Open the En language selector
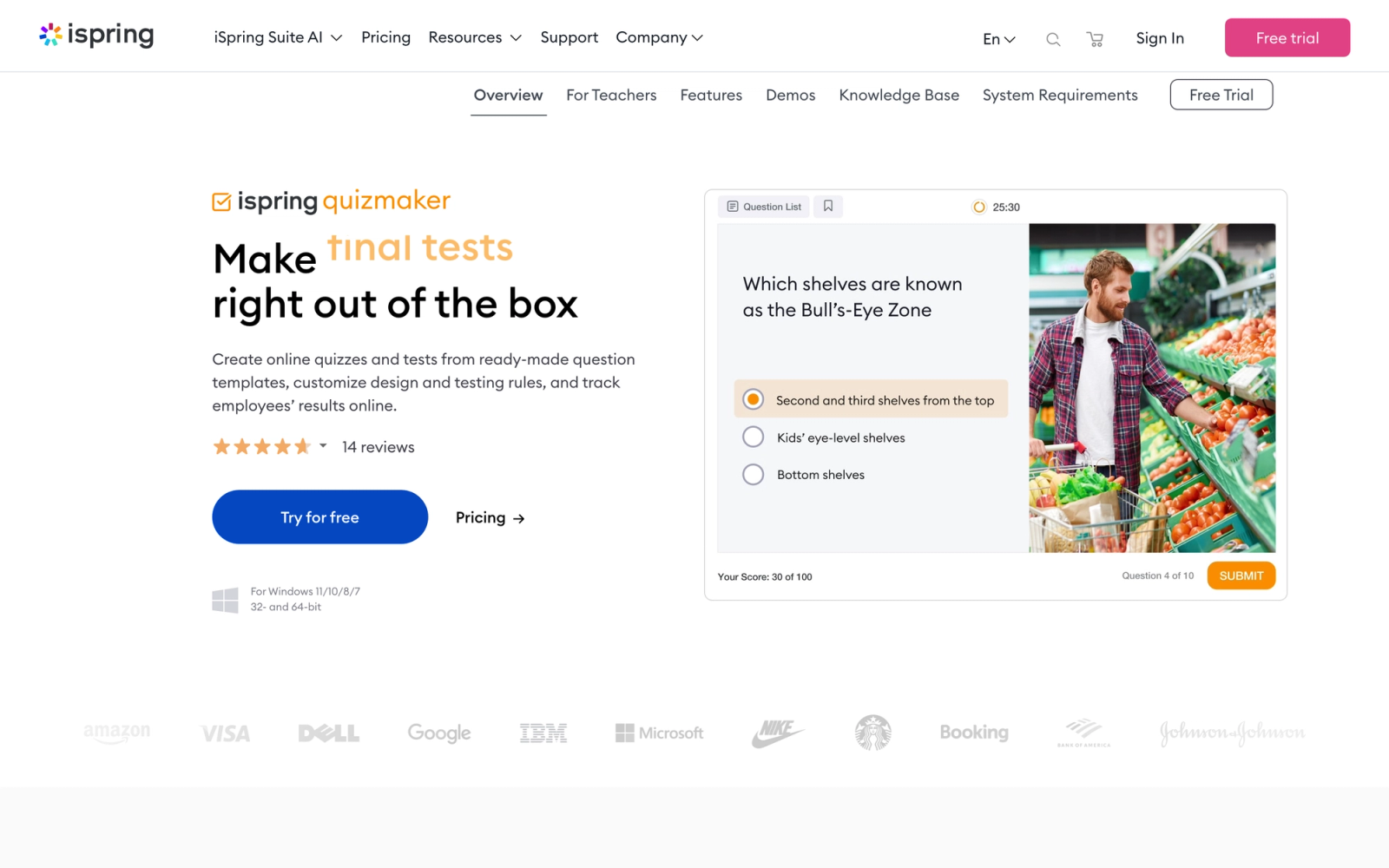 999,39
